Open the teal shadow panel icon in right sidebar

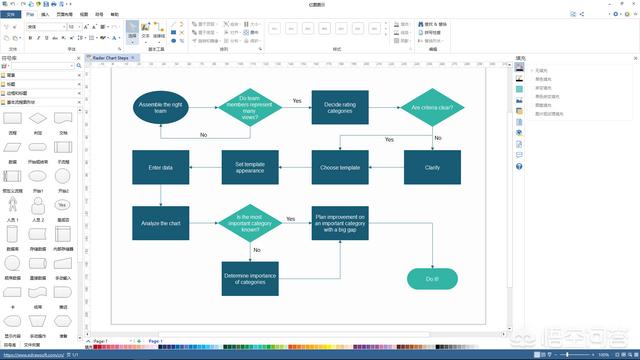tap(519, 89)
